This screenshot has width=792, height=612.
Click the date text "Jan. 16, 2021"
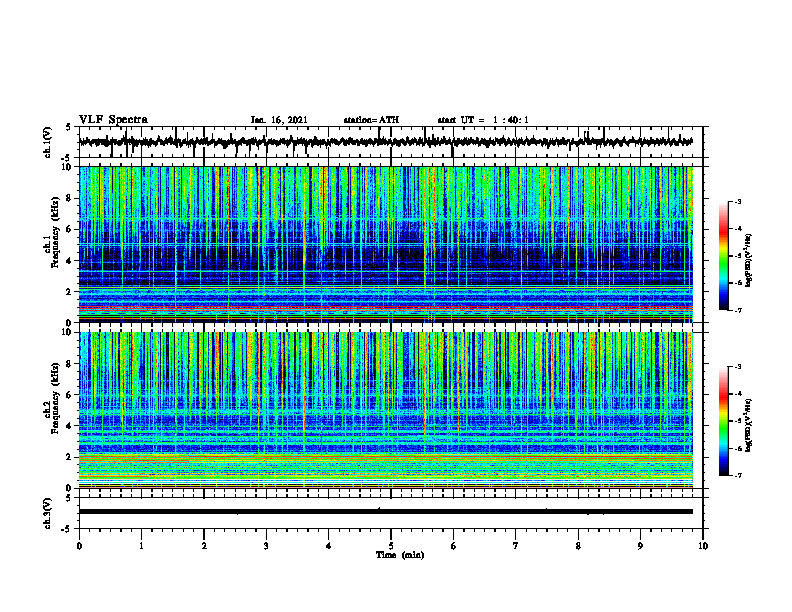pyautogui.click(x=279, y=120)
